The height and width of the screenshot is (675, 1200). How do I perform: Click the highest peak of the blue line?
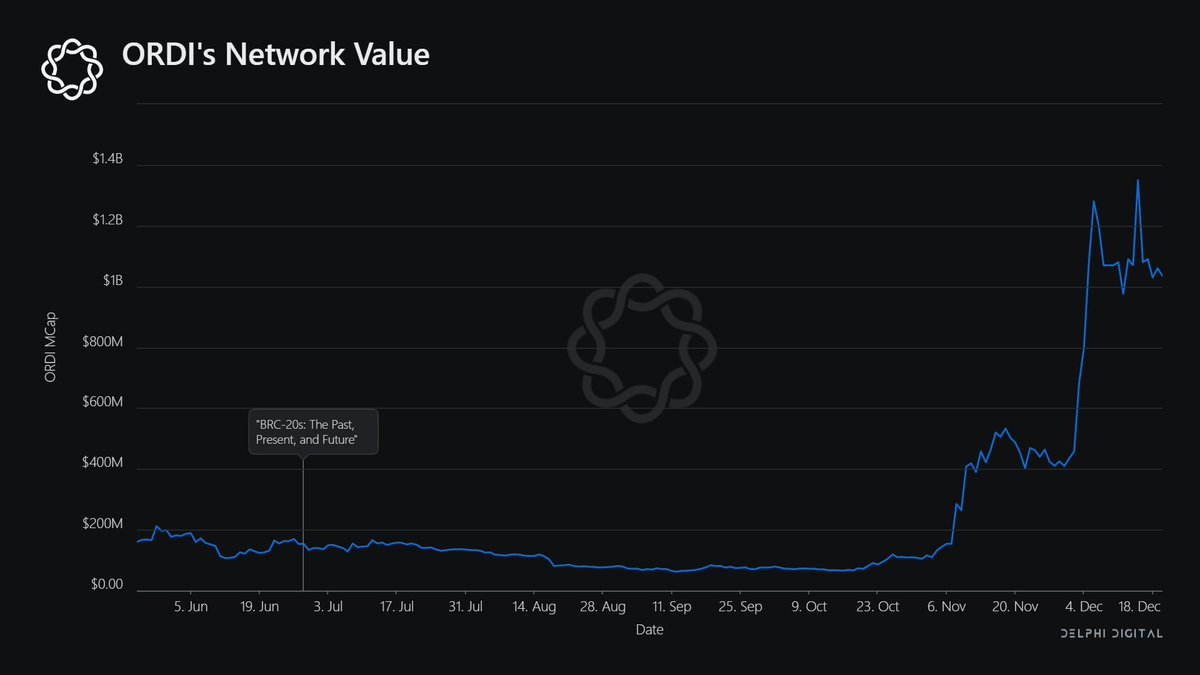1137,181
